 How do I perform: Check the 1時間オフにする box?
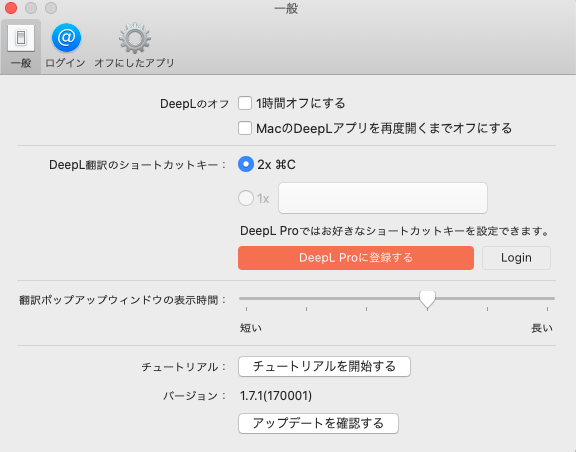tap(245, 103)
